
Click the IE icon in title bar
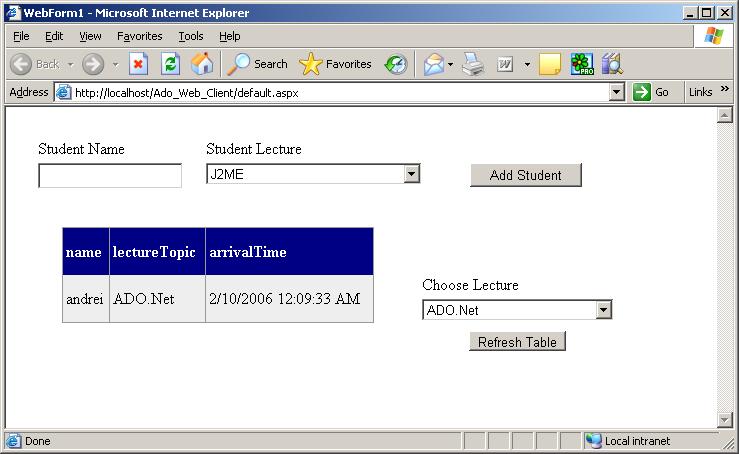(13, 13)
